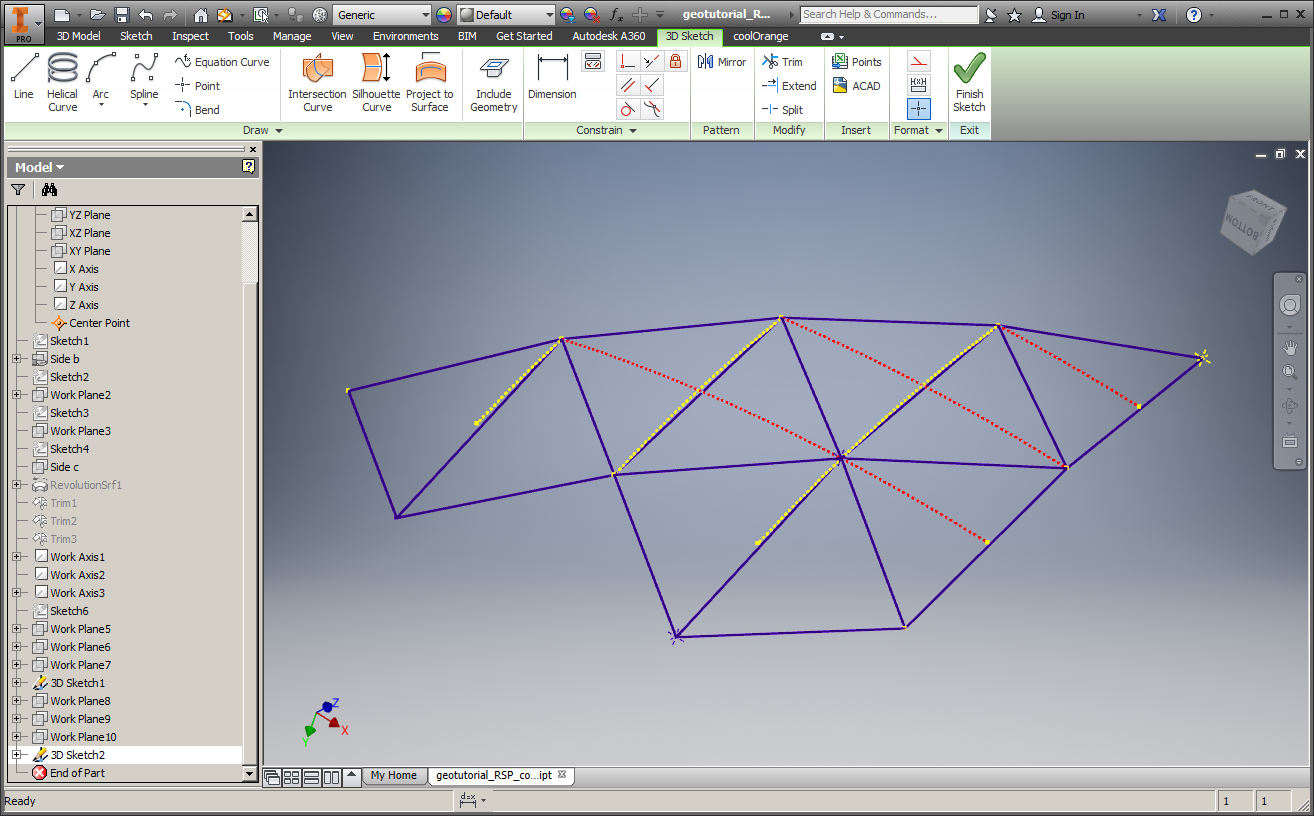Screen dimensions: 1314x816
Task: Pick the Spline tool
Action: pos(144,80)
